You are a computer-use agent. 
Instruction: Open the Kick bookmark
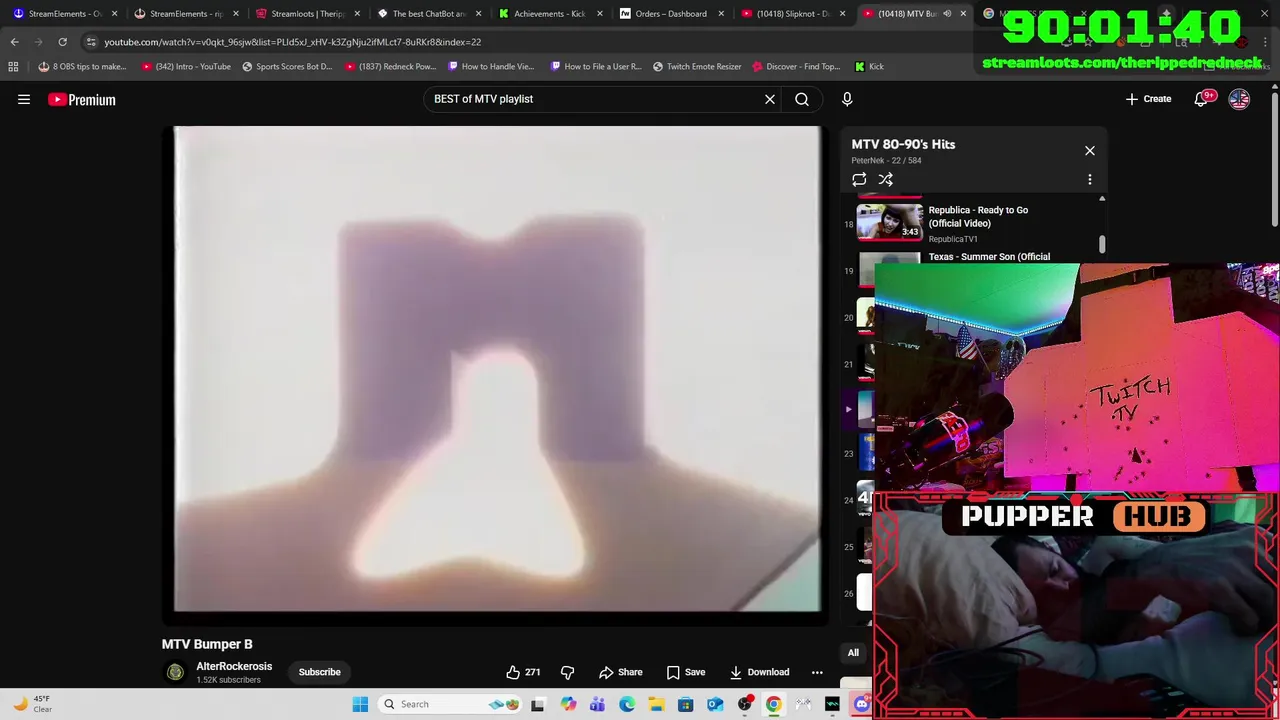[x=869, y=66]
